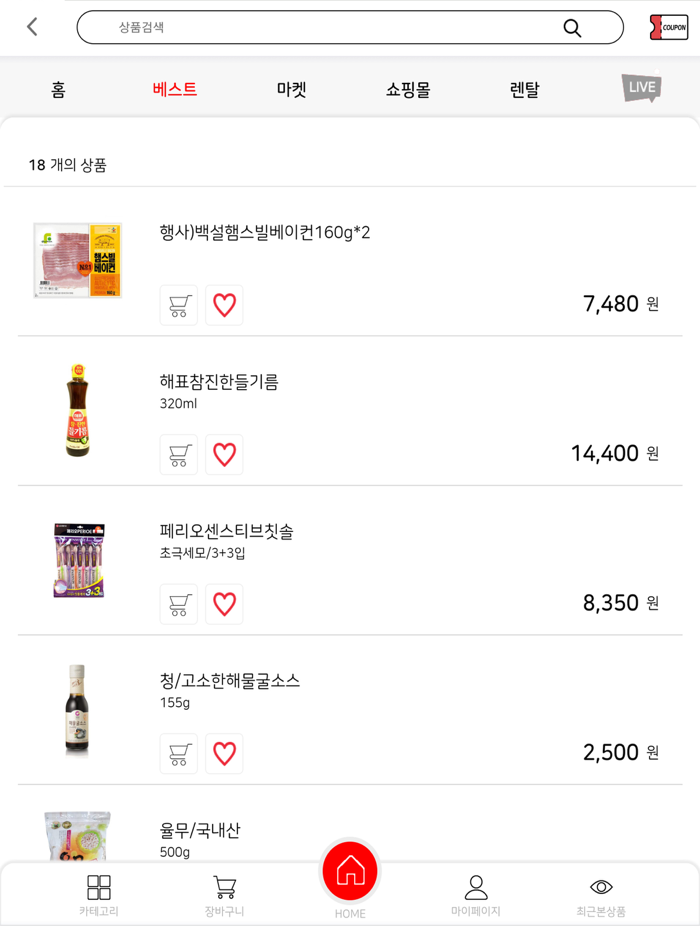Open 카테고리 from the bottom navigation
Viewport: 700px width, 934px height.
[x=99, y=893]
